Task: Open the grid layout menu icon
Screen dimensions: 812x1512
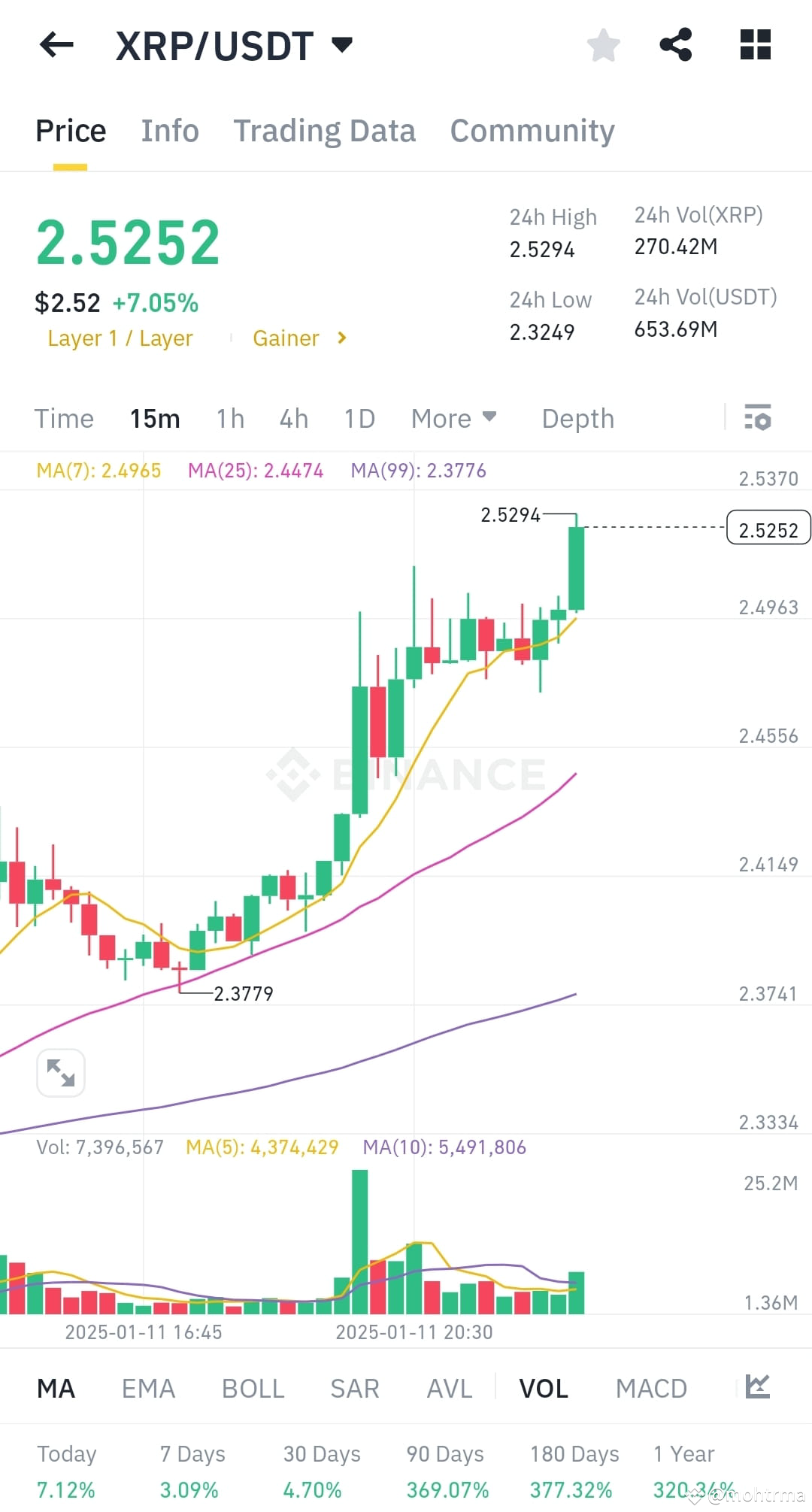Action: [756, 45]
